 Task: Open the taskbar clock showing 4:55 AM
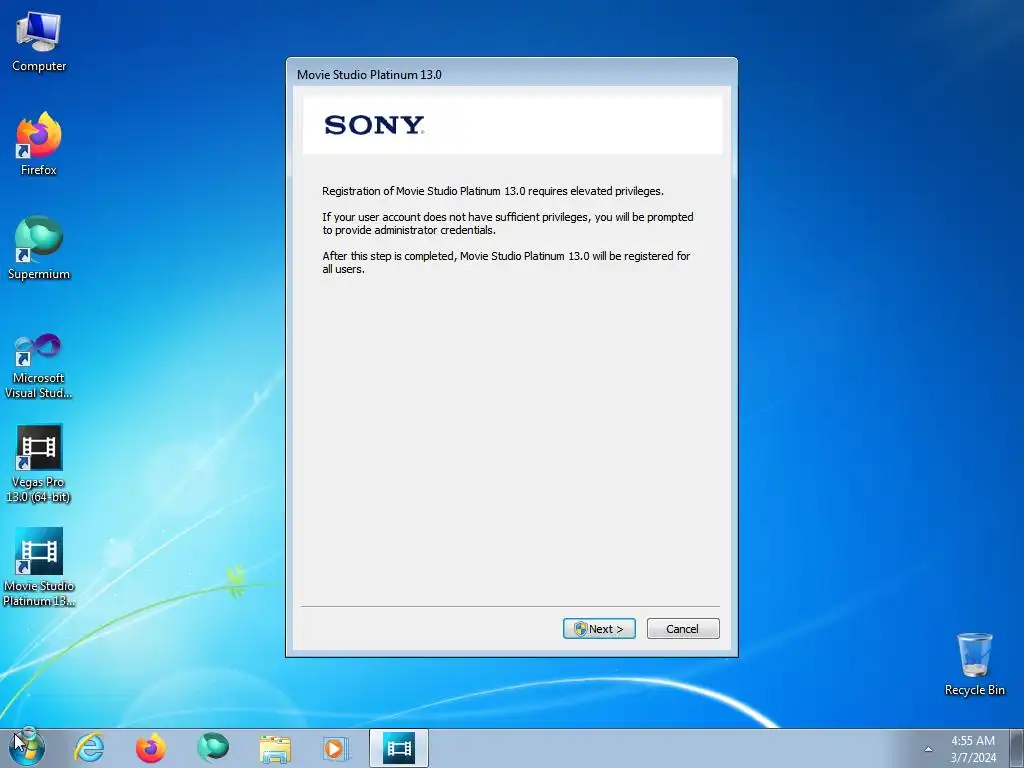coord(972,749)
